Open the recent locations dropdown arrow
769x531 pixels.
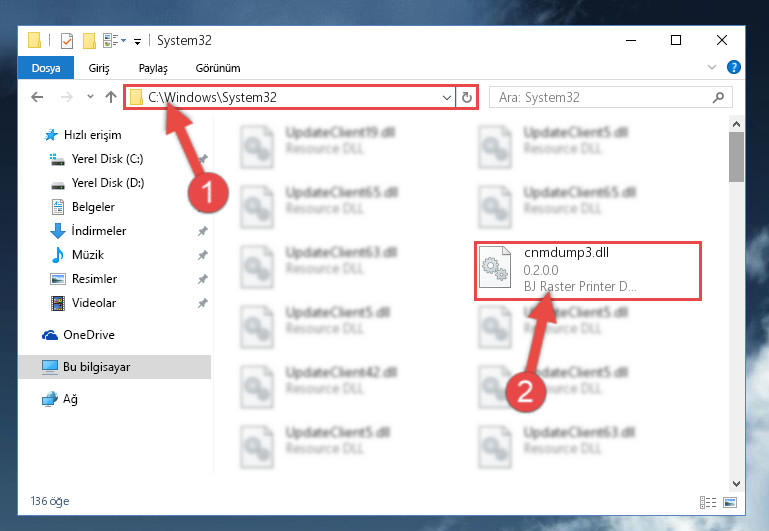click(90, 97)
